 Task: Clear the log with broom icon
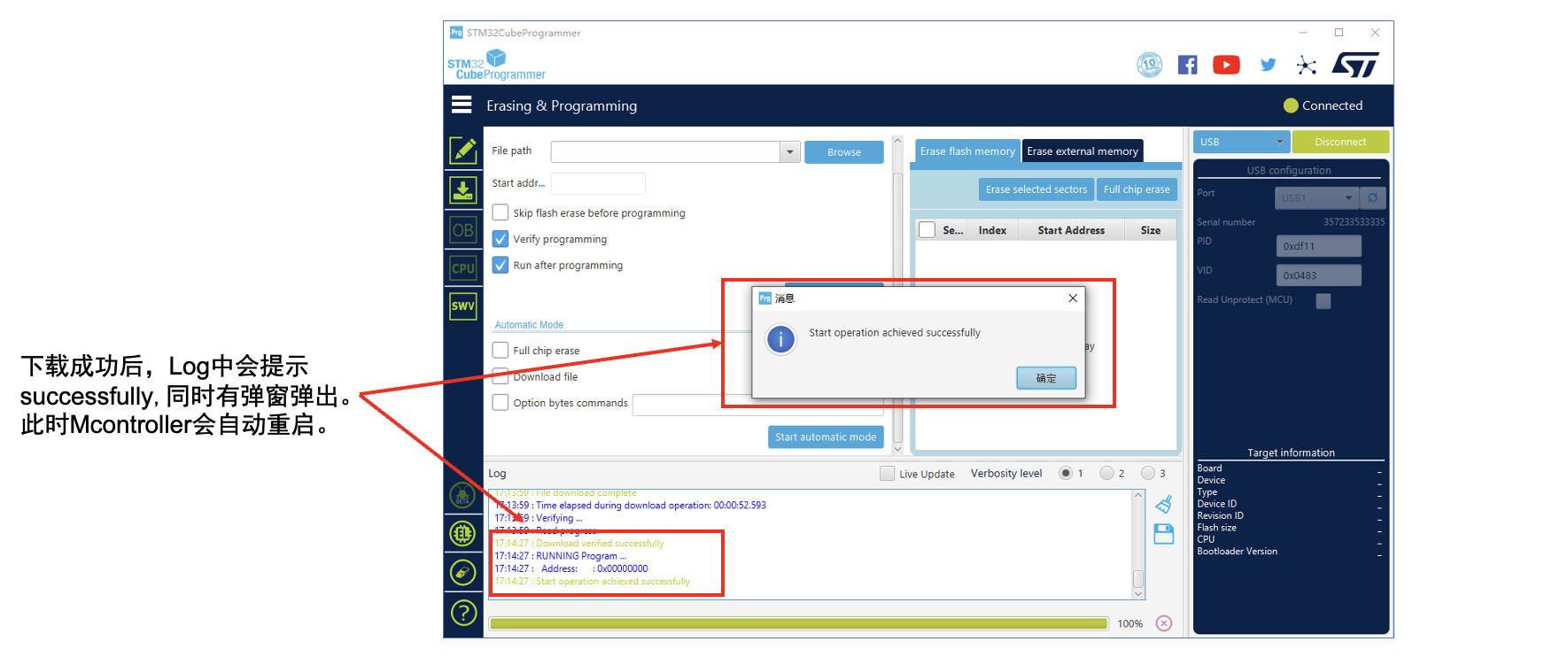pyautogui.click(x=1164, y=504)
